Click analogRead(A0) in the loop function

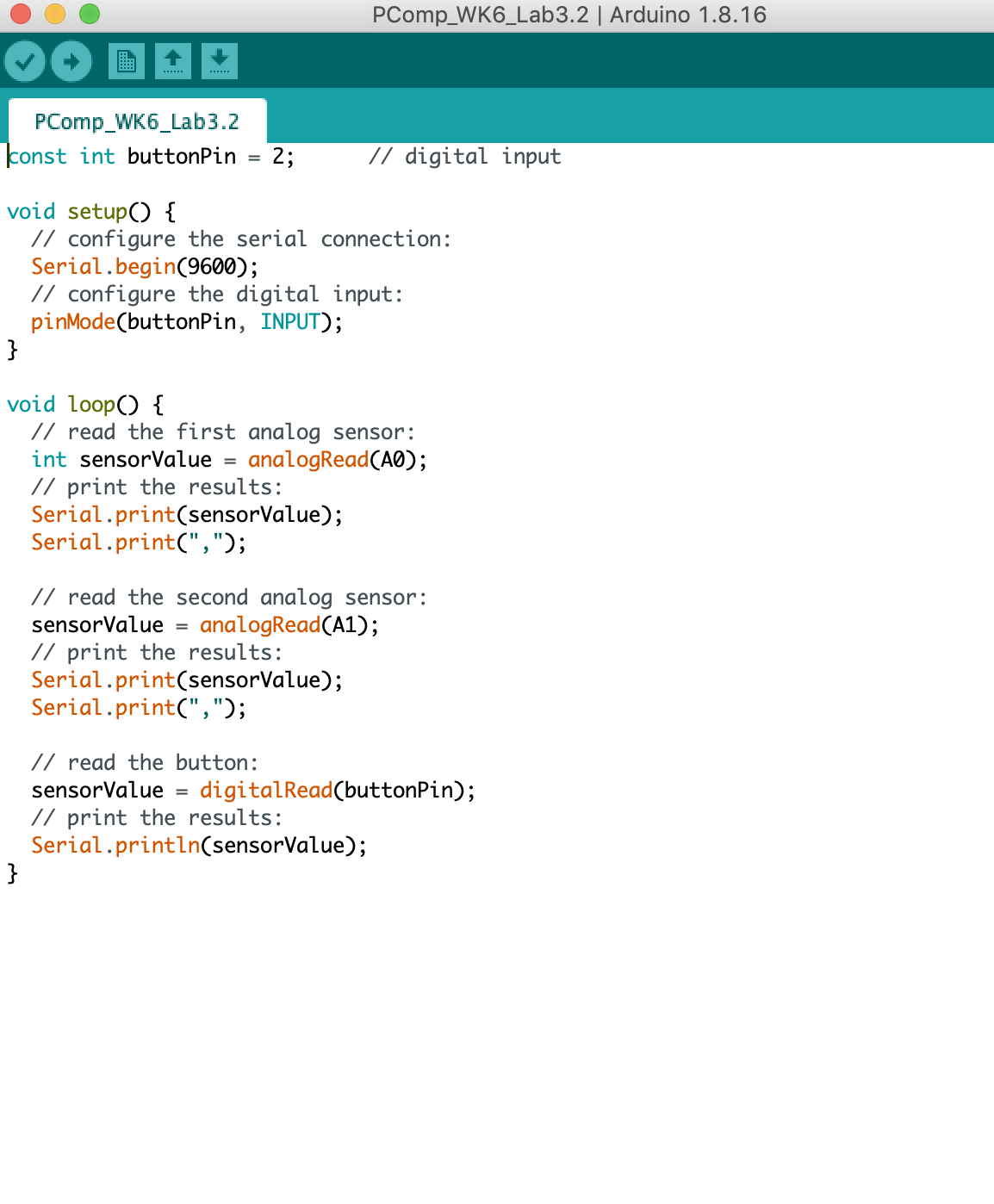tap(337, 460)
